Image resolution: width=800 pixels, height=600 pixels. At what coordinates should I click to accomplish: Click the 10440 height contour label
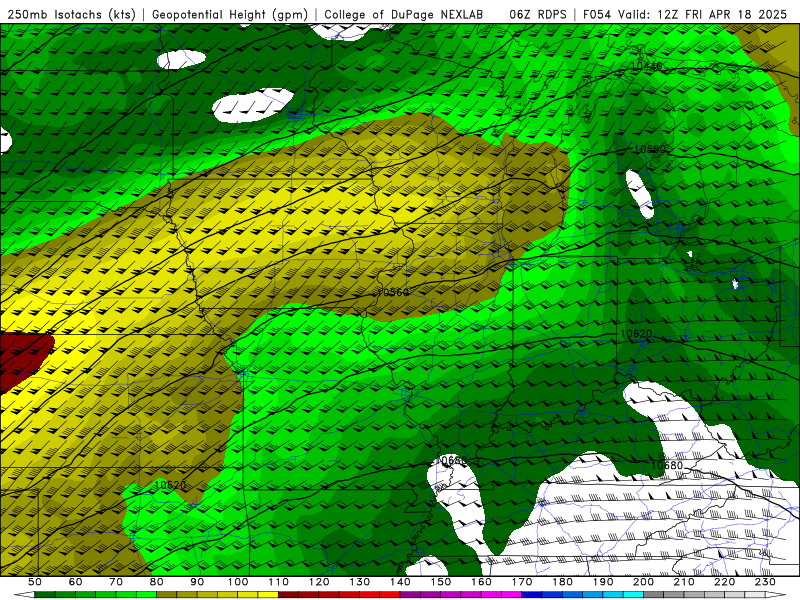tap(646, 66)
